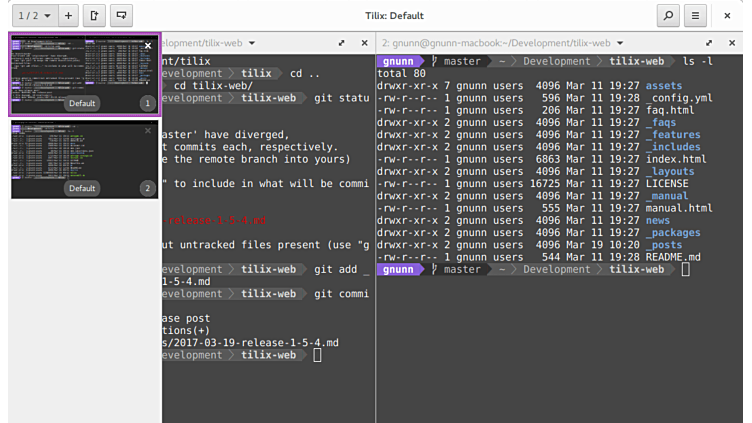This screenshot has width=752, height=423.
Task: Close the left terminal pane
Action: pyautogui.click(x=362, y=44)
